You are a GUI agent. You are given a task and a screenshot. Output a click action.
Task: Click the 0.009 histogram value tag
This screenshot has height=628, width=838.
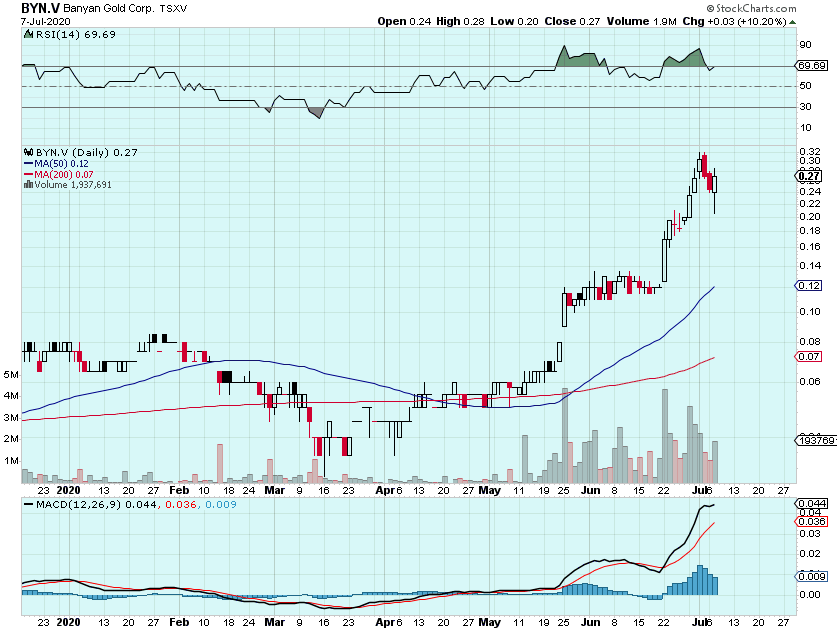[812, 577]
